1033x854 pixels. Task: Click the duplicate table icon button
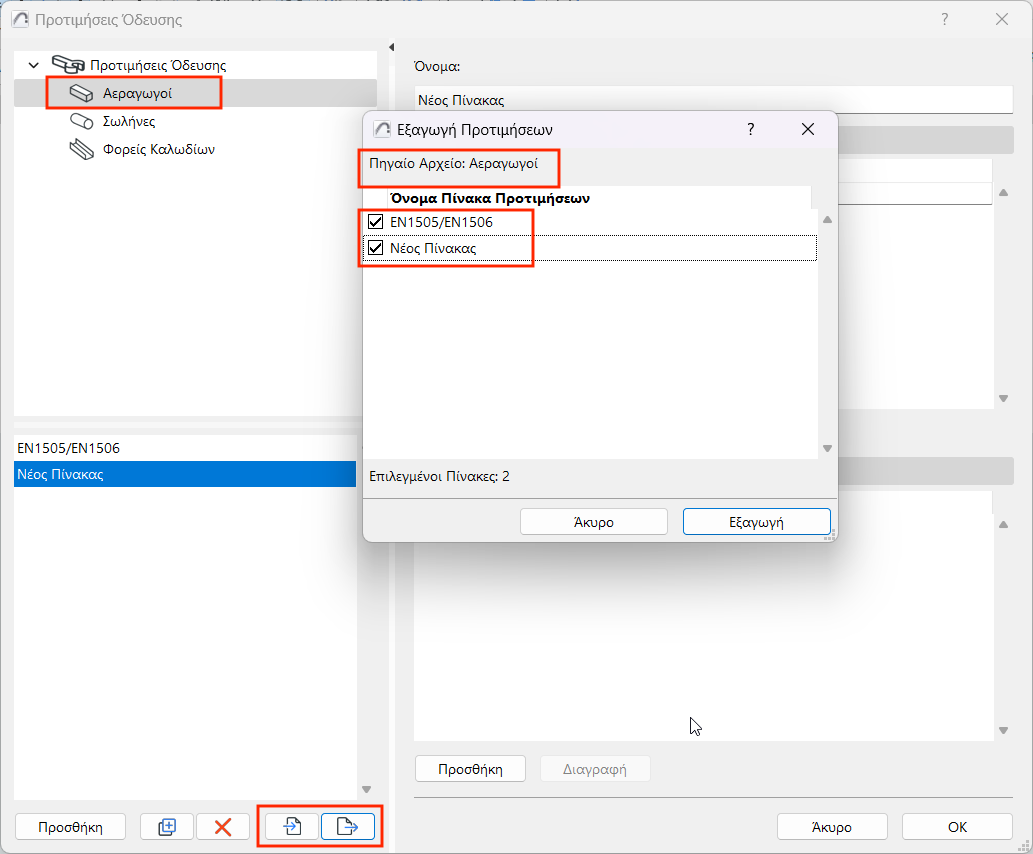tap(167, 826)
